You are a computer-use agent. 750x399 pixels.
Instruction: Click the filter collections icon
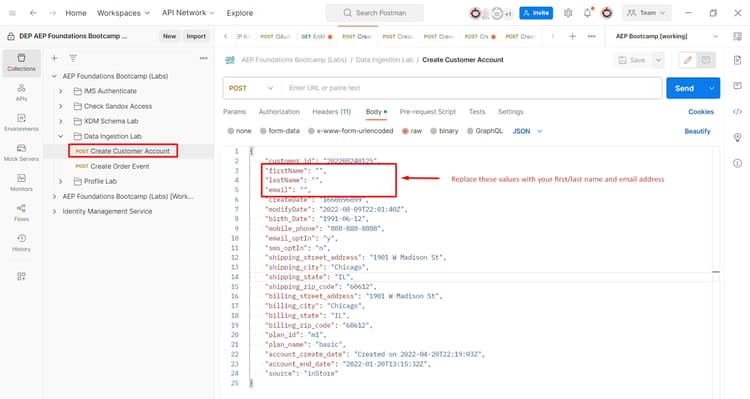[x=73, y=58]
